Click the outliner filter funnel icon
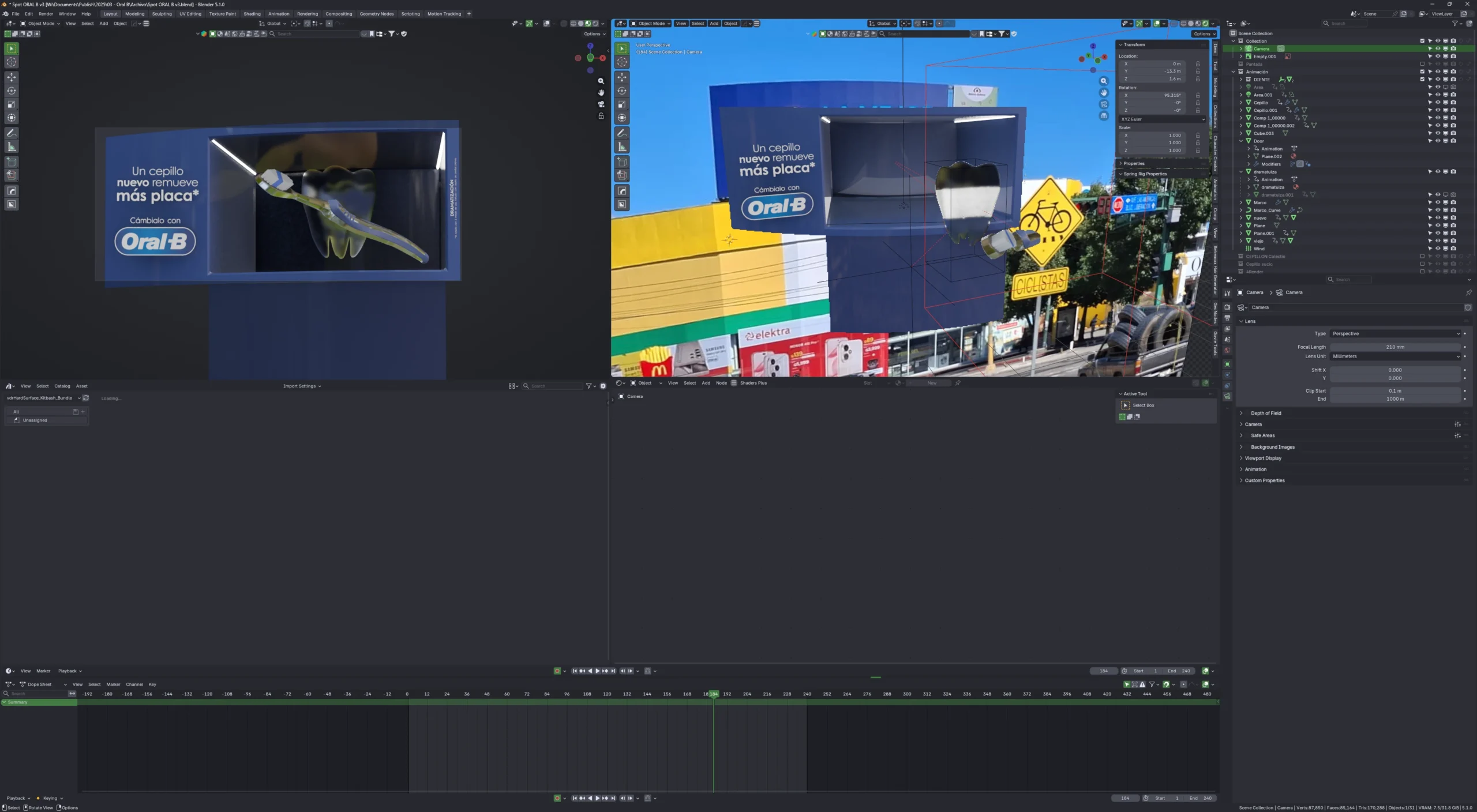Image resolution: width=1477 pixels, height=812 pixels. [1455, 24]
